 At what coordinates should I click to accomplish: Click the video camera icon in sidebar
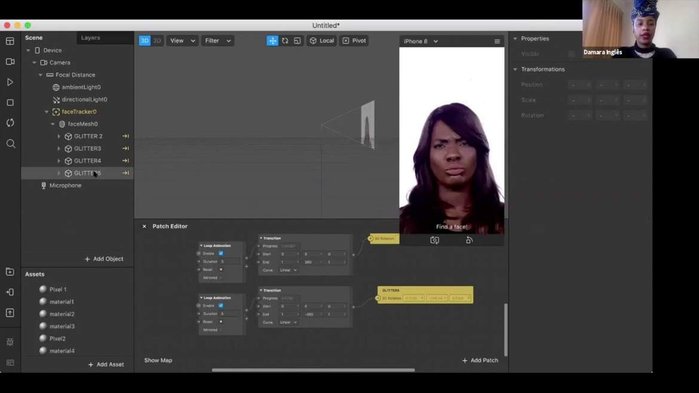[x=10, y=61]
